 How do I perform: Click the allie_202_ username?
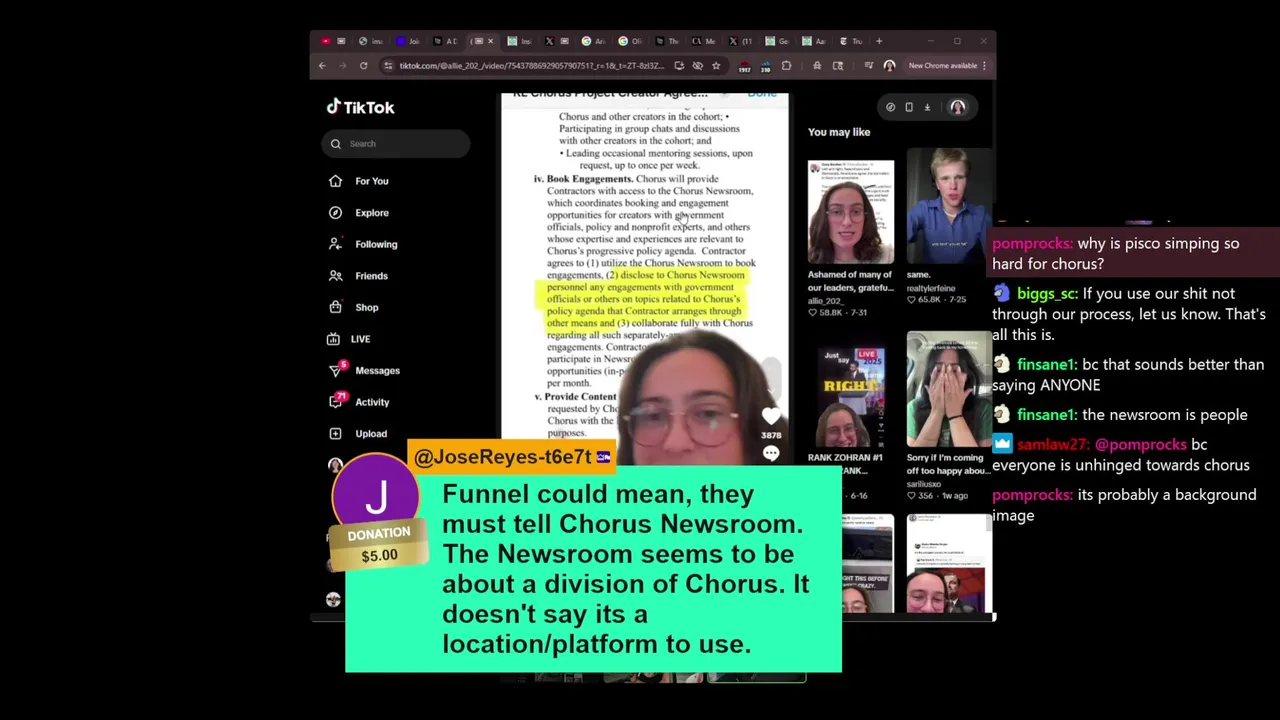pos(826,301)
